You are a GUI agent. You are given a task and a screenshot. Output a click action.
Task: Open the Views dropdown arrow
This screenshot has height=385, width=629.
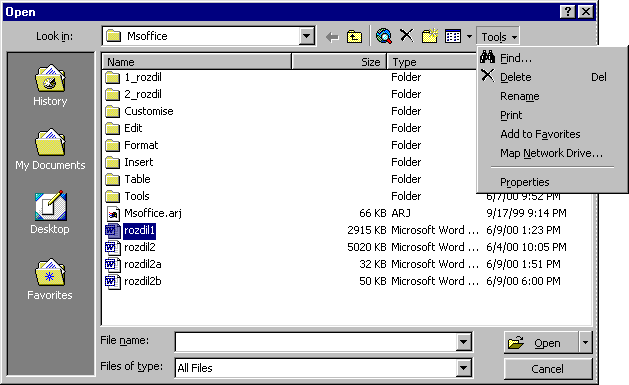(x=469, y=37)
